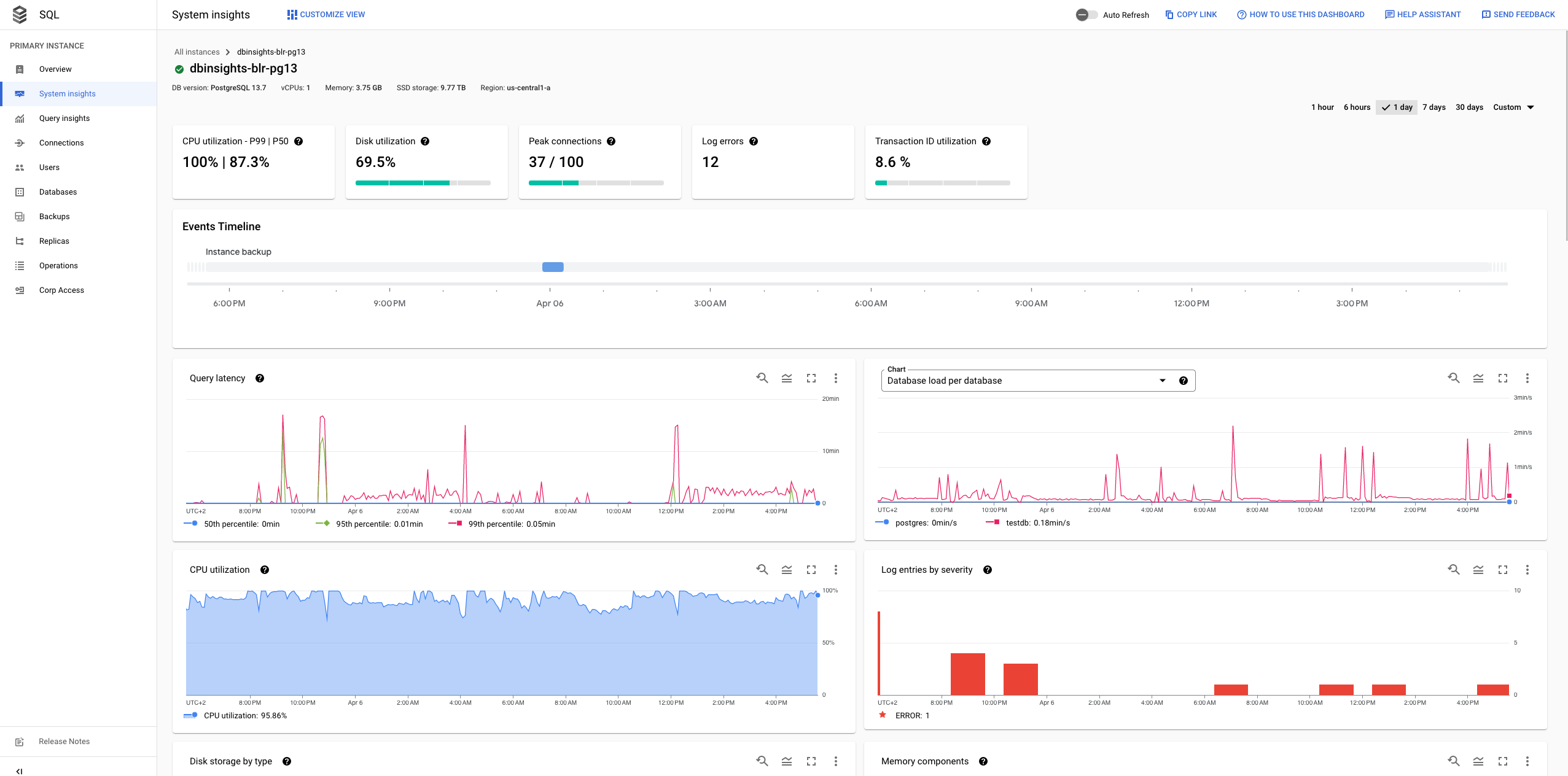The height and width of the screenshot is (776, 1568).
Task: Click the zoom icon on Query latency chart
Action: [x=762, y=378]
